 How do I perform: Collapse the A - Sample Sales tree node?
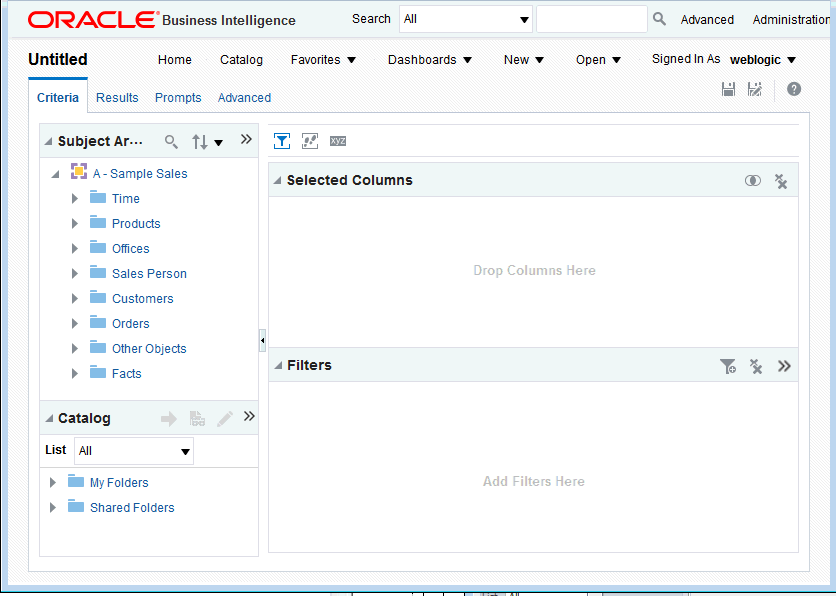pos(55,174)
